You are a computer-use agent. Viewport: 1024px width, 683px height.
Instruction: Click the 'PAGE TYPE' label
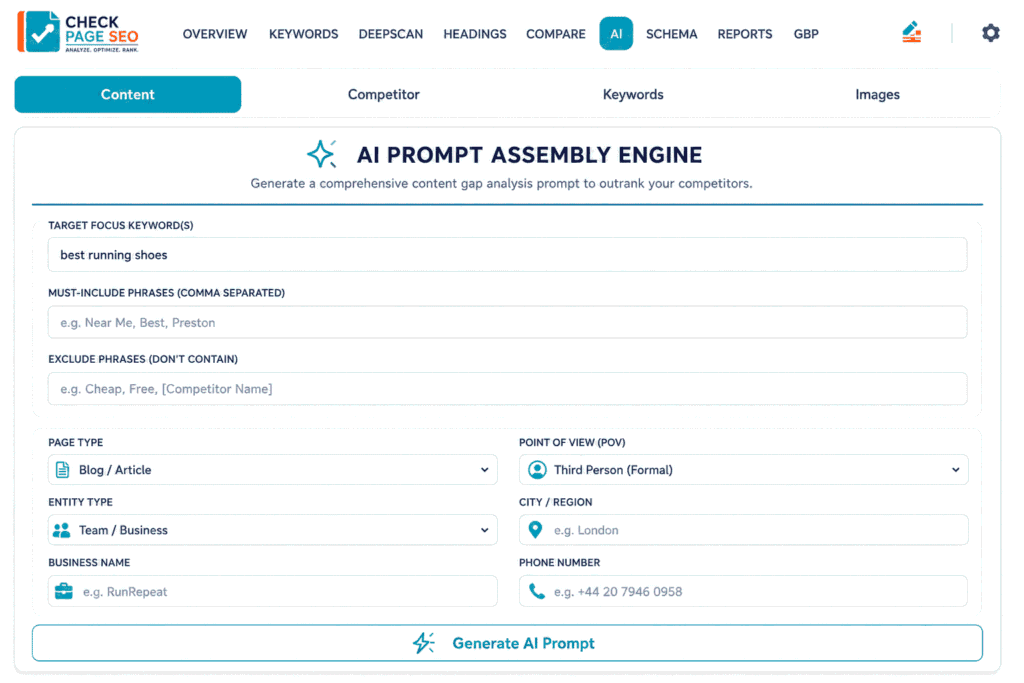coord(76,442)
